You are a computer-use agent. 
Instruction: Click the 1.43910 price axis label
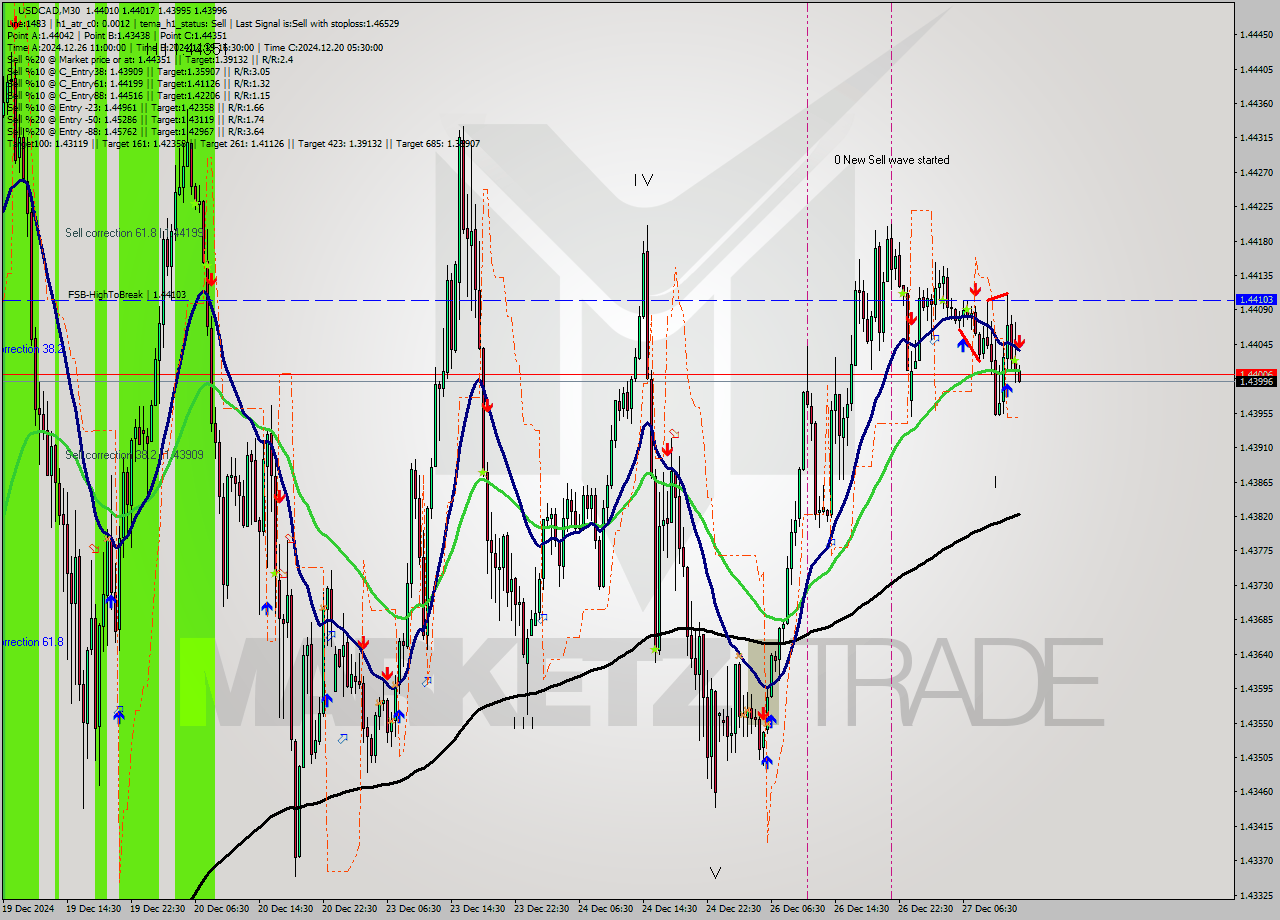[x=1256, y=447]
